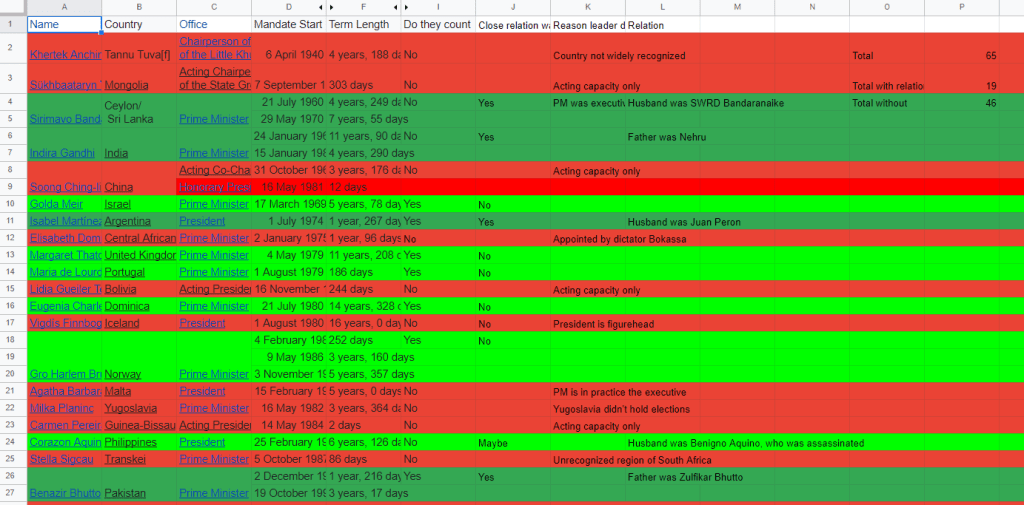Click President link in the Philippines row
1024x505 pixels.
click(202, 442)
